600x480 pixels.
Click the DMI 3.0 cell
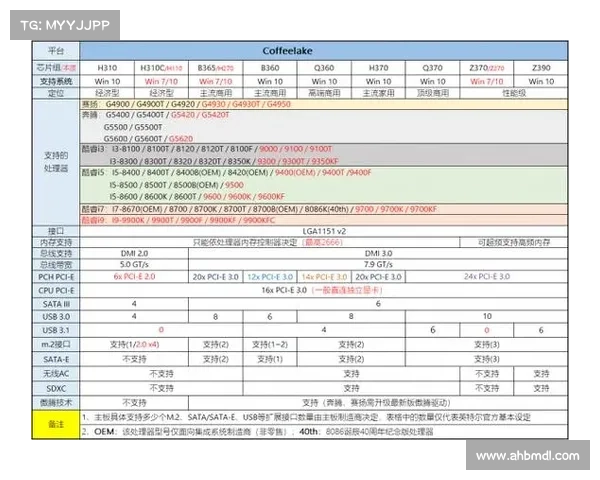pos(378,253)
